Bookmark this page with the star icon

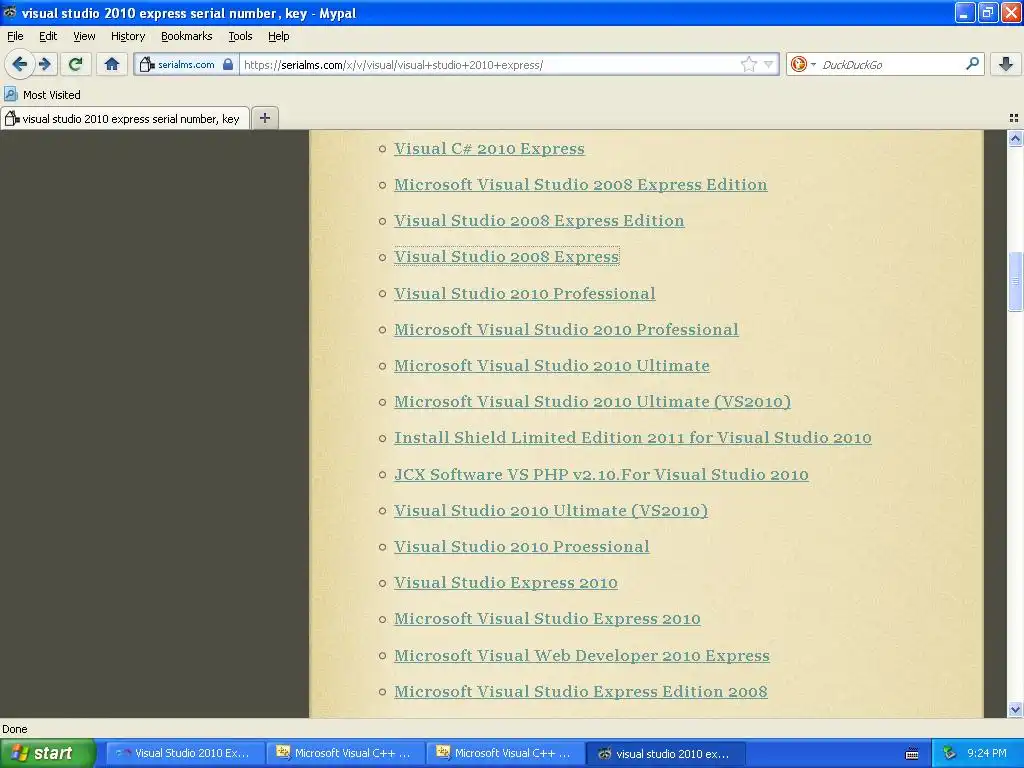pyautogui.click(x=748, y=64)
